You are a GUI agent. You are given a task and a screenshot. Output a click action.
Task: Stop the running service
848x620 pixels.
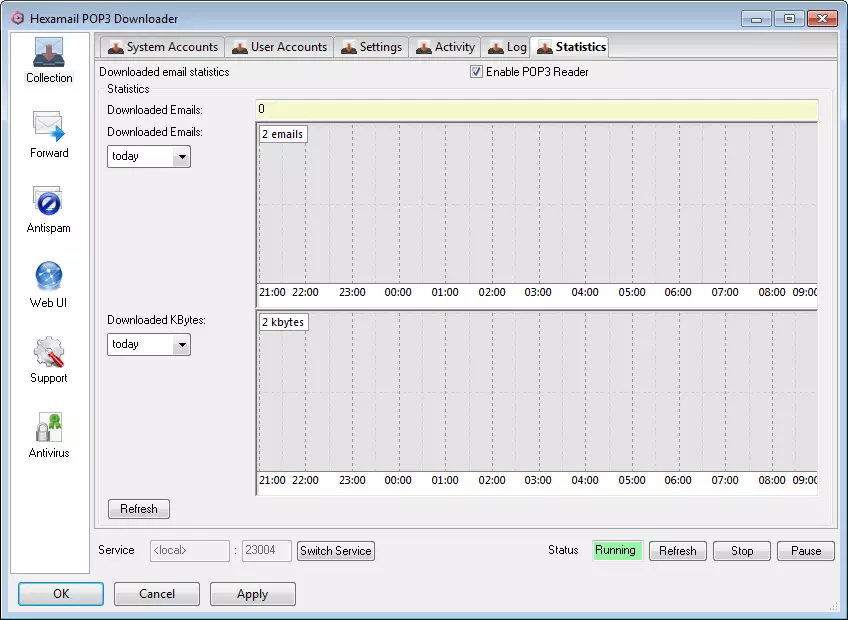click(742, 551)
